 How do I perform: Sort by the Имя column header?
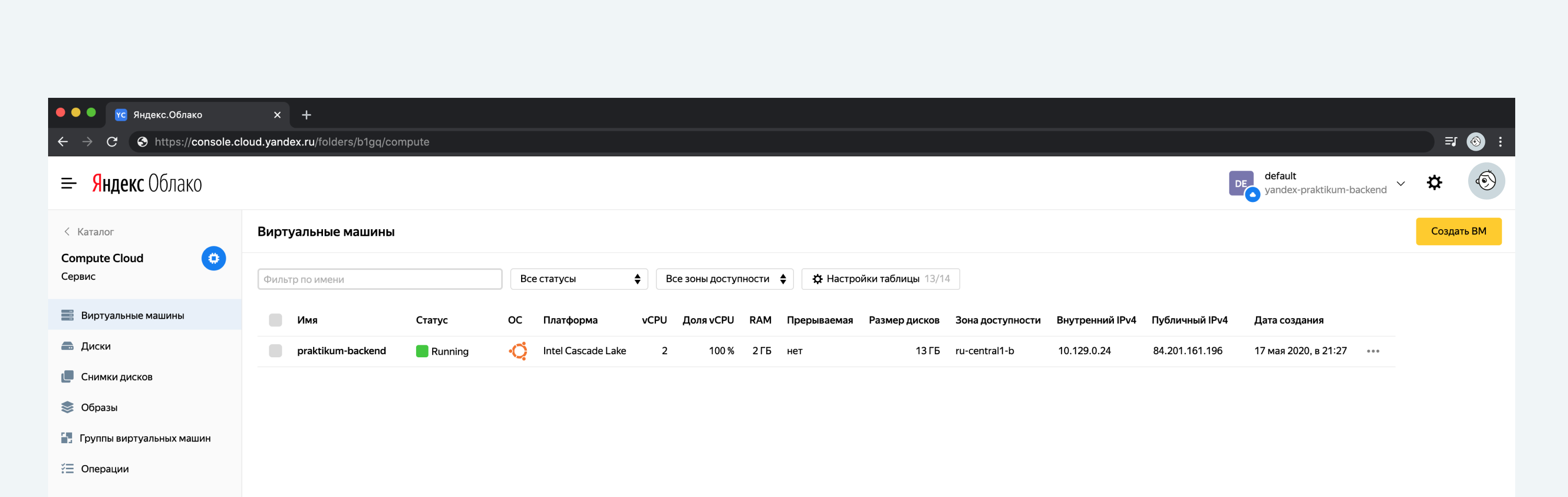click(x=307, y=320)
